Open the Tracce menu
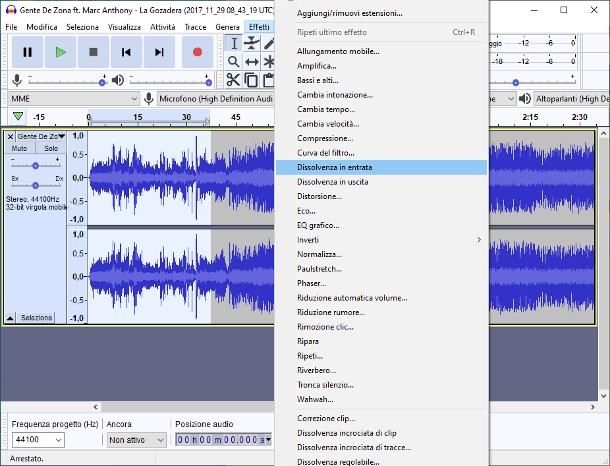 point(195,27)
